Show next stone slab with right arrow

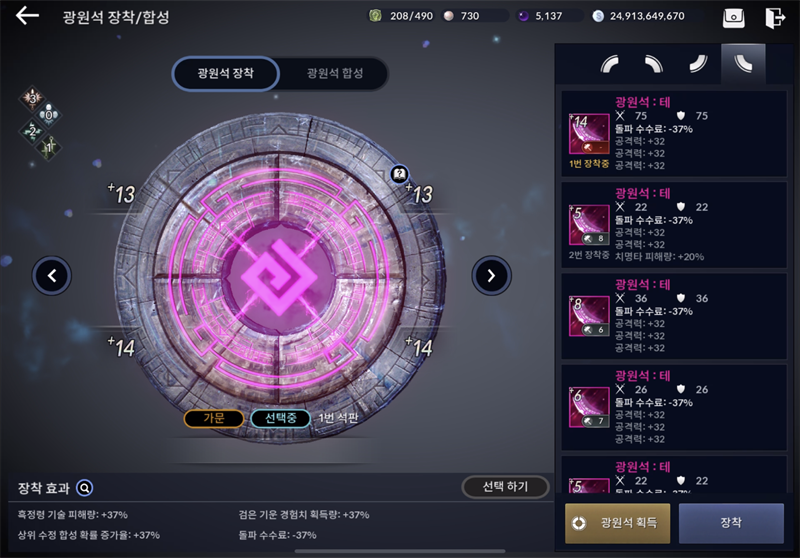click(x=491, y=276)
